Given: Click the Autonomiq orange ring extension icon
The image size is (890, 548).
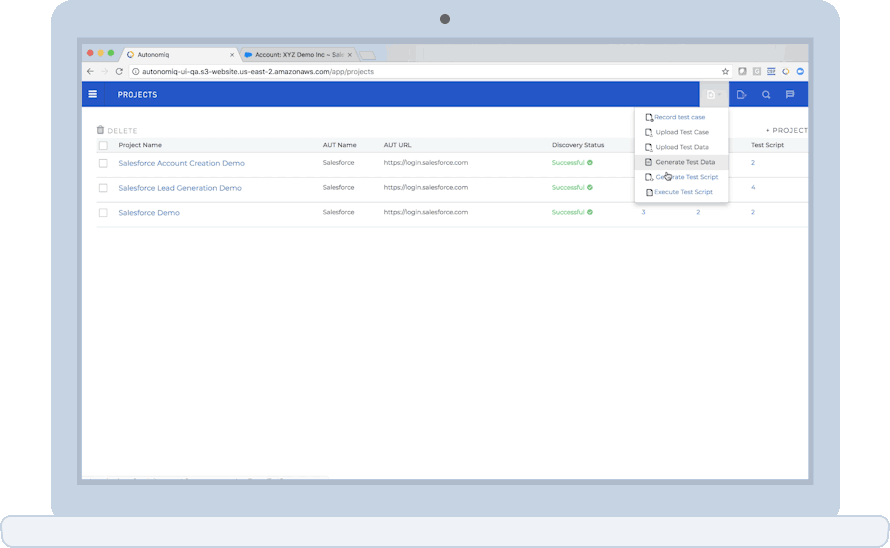Looking at the screenshot, I should coord(786,72).
